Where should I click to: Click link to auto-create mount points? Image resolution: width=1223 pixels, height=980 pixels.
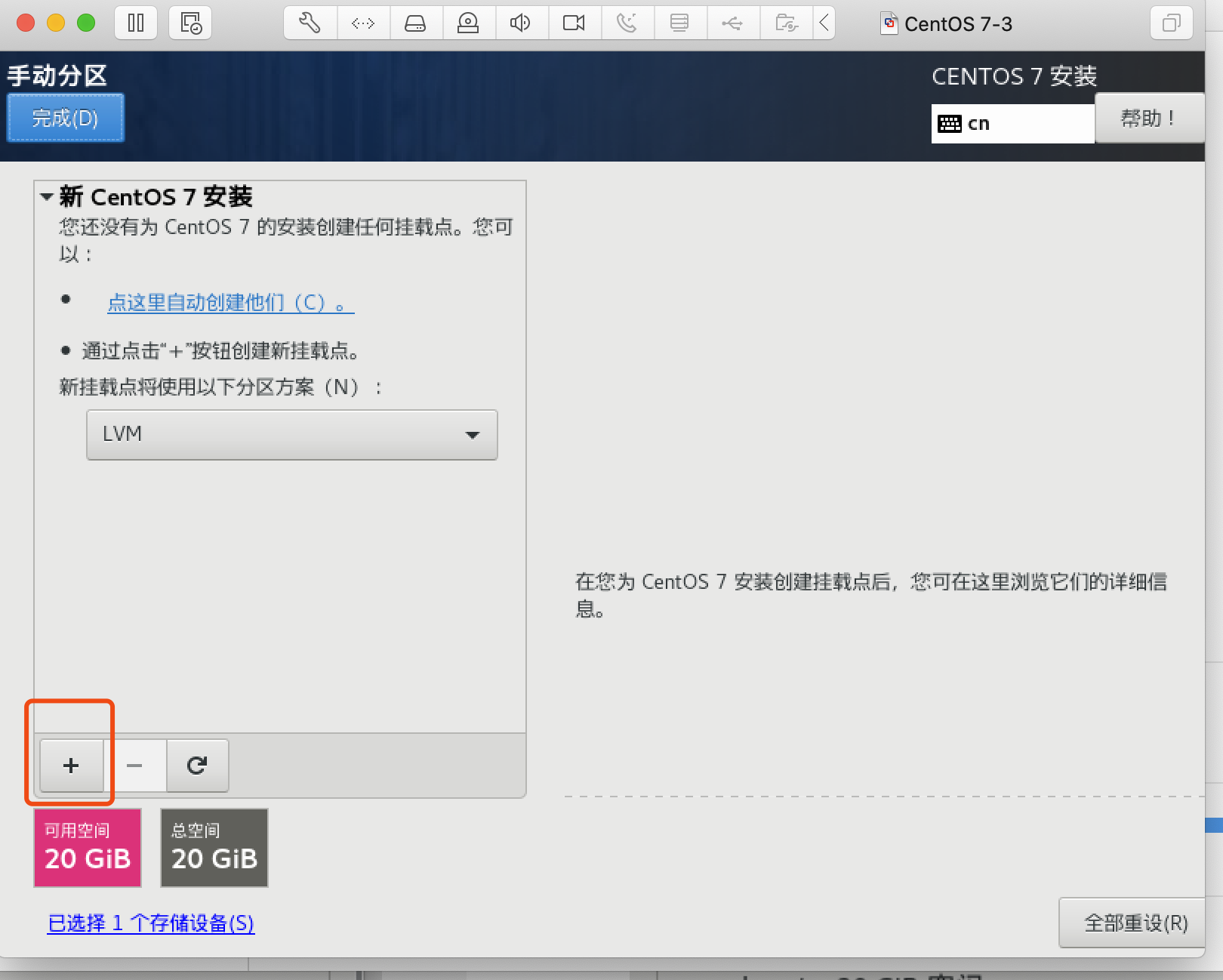[x=230, y=303]
